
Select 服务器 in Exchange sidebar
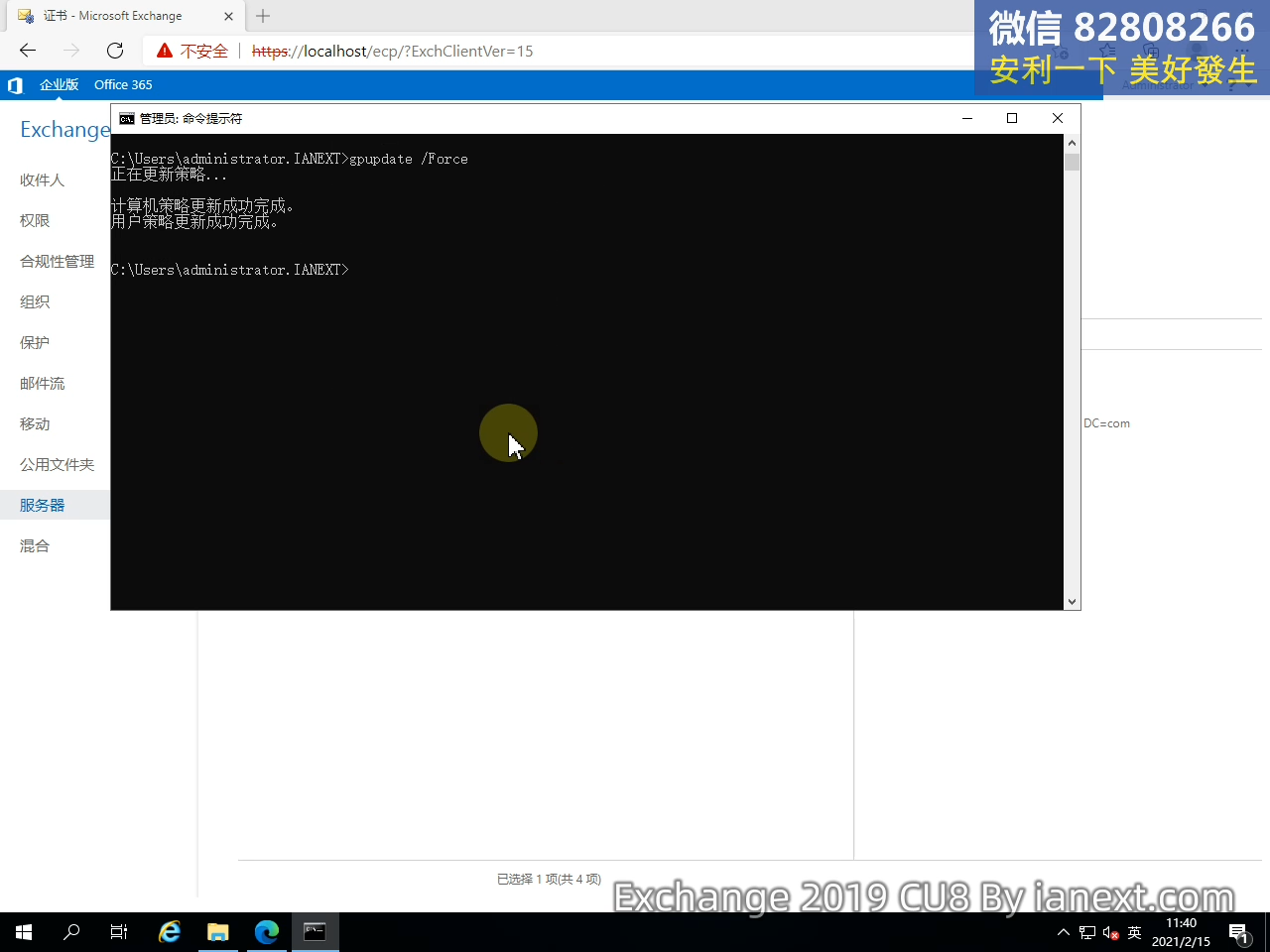click(42, 505)
